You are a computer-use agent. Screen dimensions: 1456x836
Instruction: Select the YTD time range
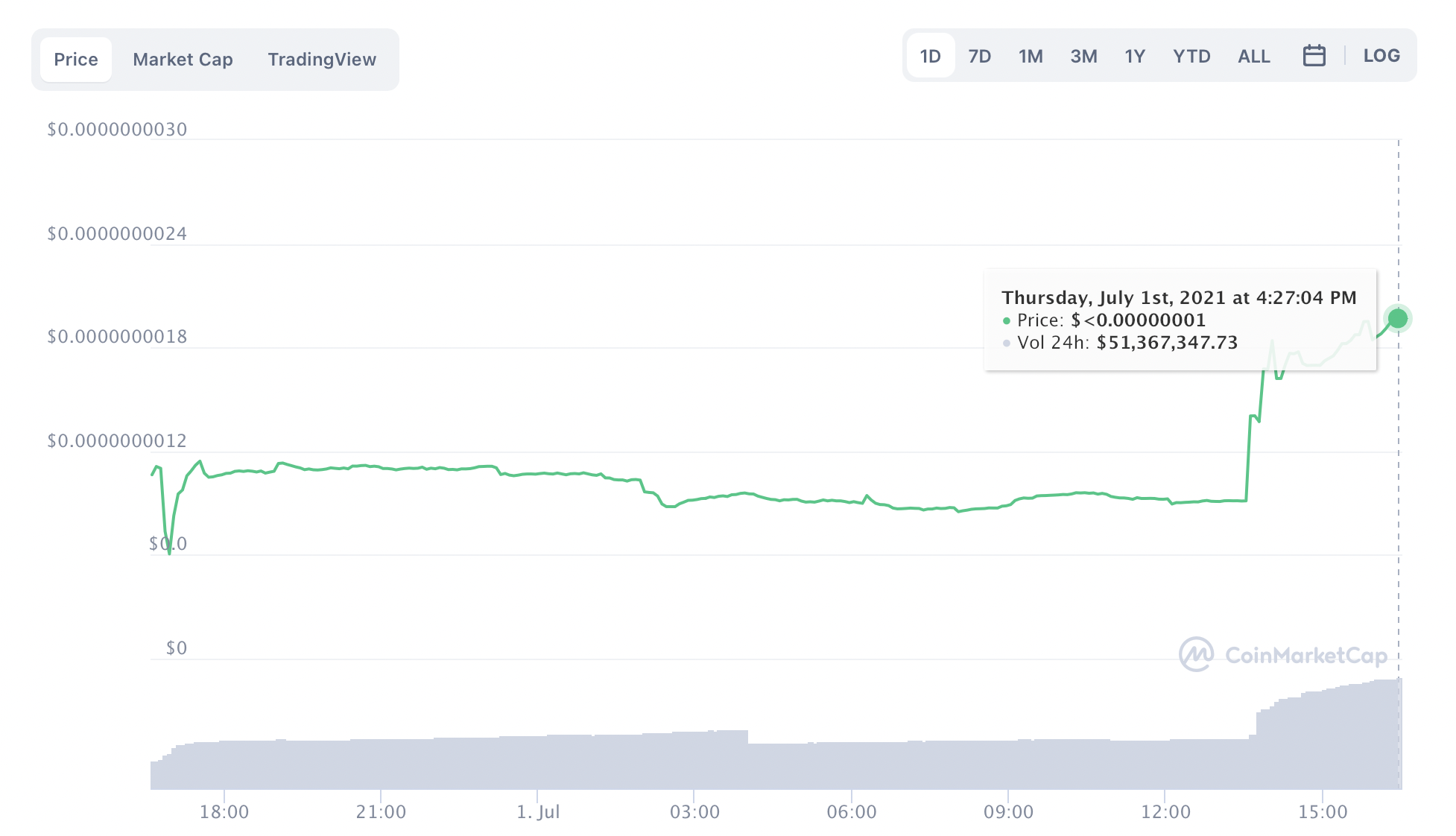(x=1191, y=56)
